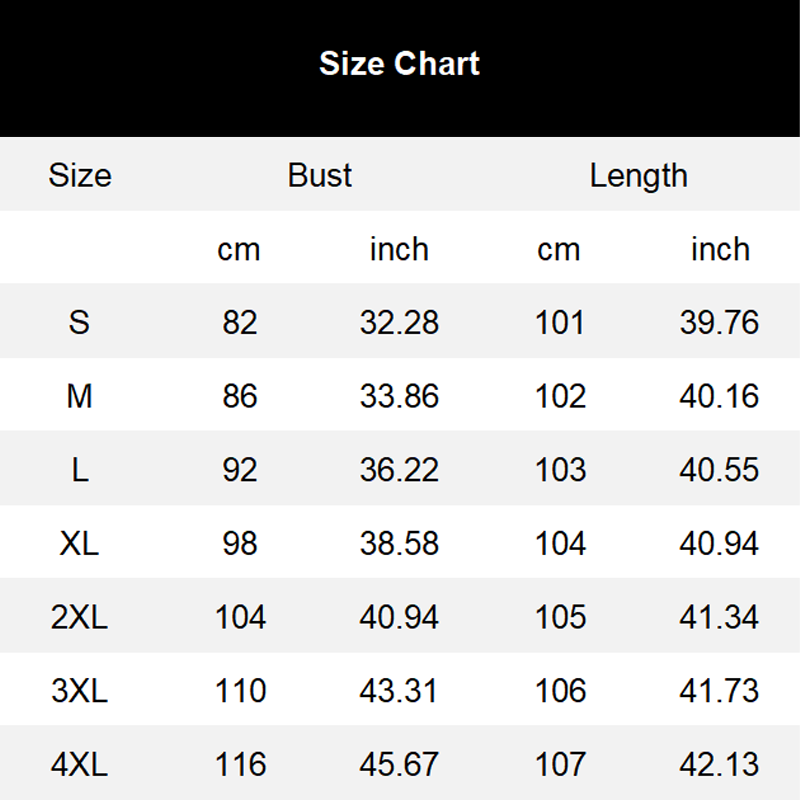Click the cm subheader under Bust
800x800 pixels.
(x=239, y=249)
